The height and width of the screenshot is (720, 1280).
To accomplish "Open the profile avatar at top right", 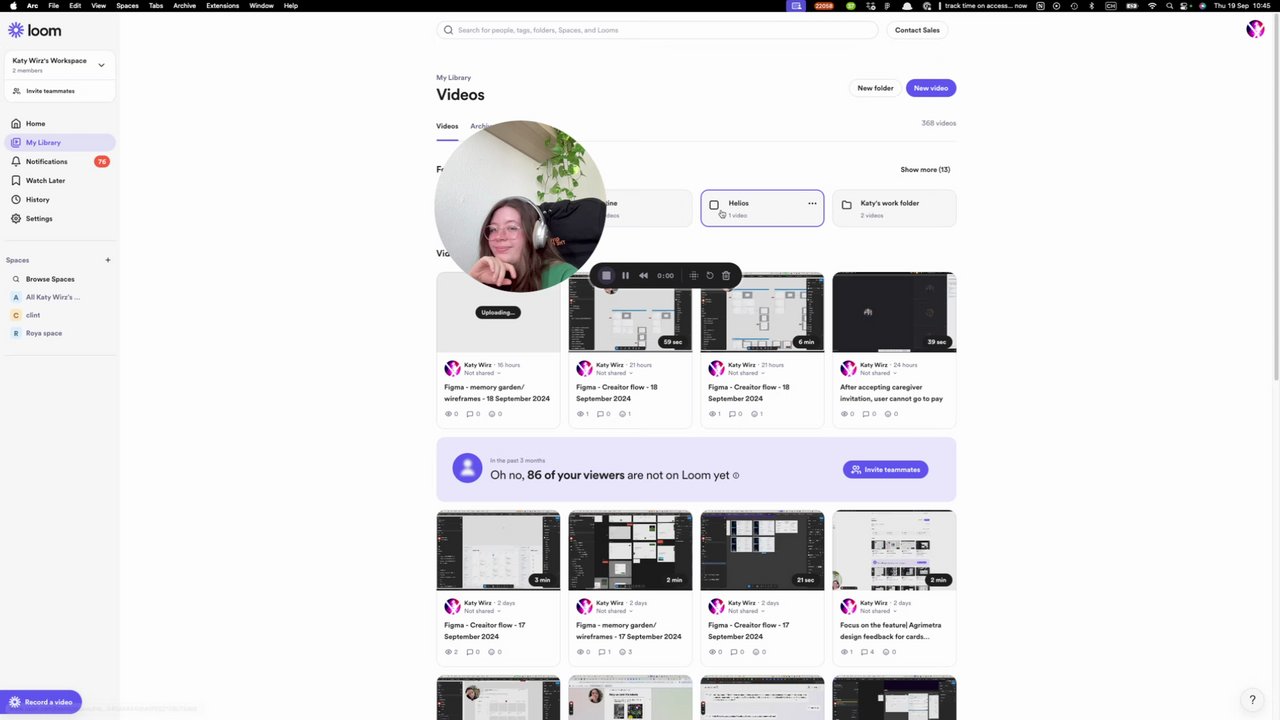I will click(1255, 30).
